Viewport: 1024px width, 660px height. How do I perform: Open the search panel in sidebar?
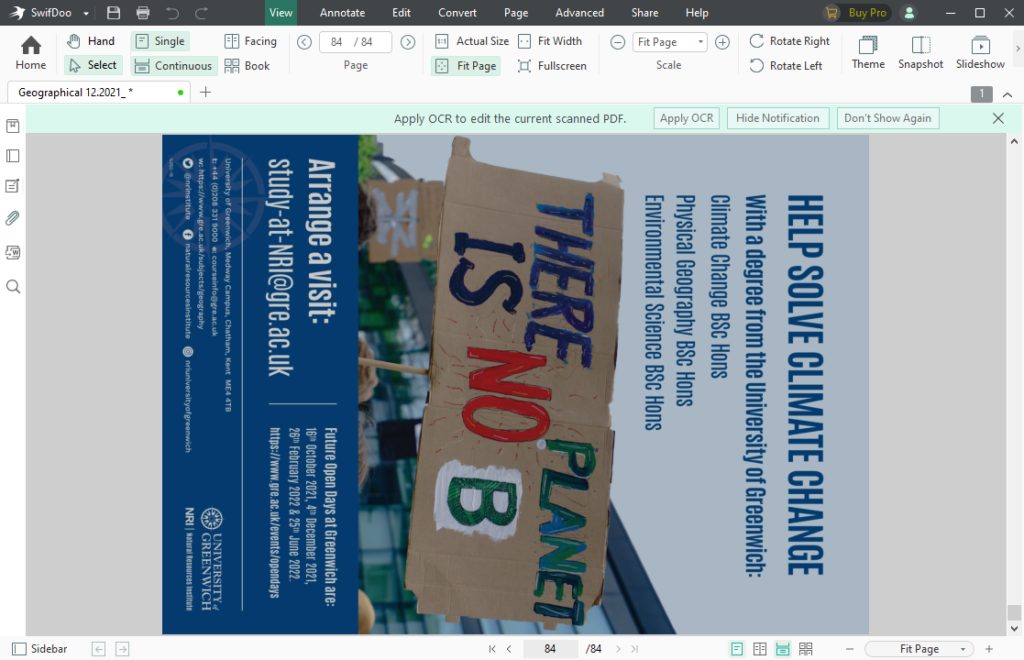12,286
